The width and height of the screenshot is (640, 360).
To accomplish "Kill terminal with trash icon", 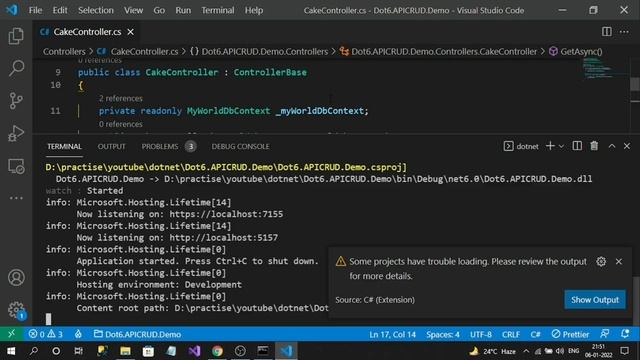I will point(594,146).
